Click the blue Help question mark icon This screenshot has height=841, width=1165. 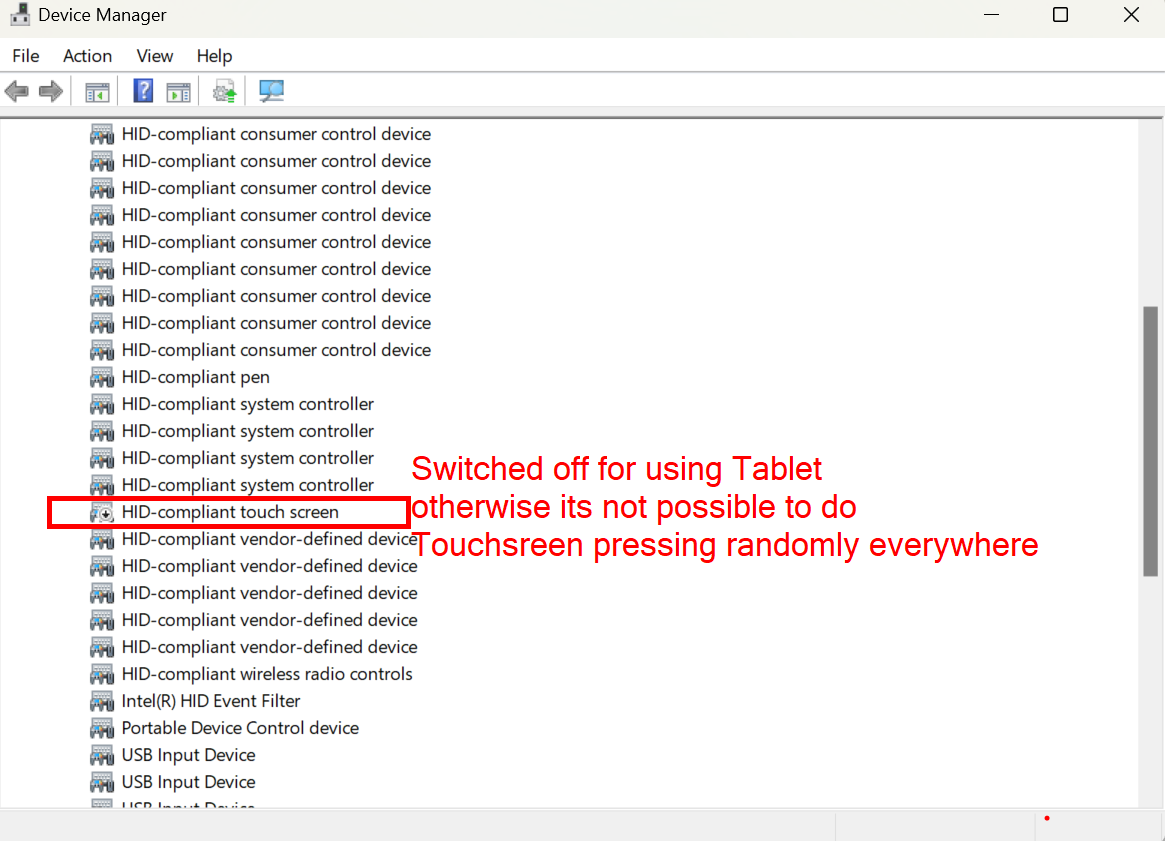143,92
